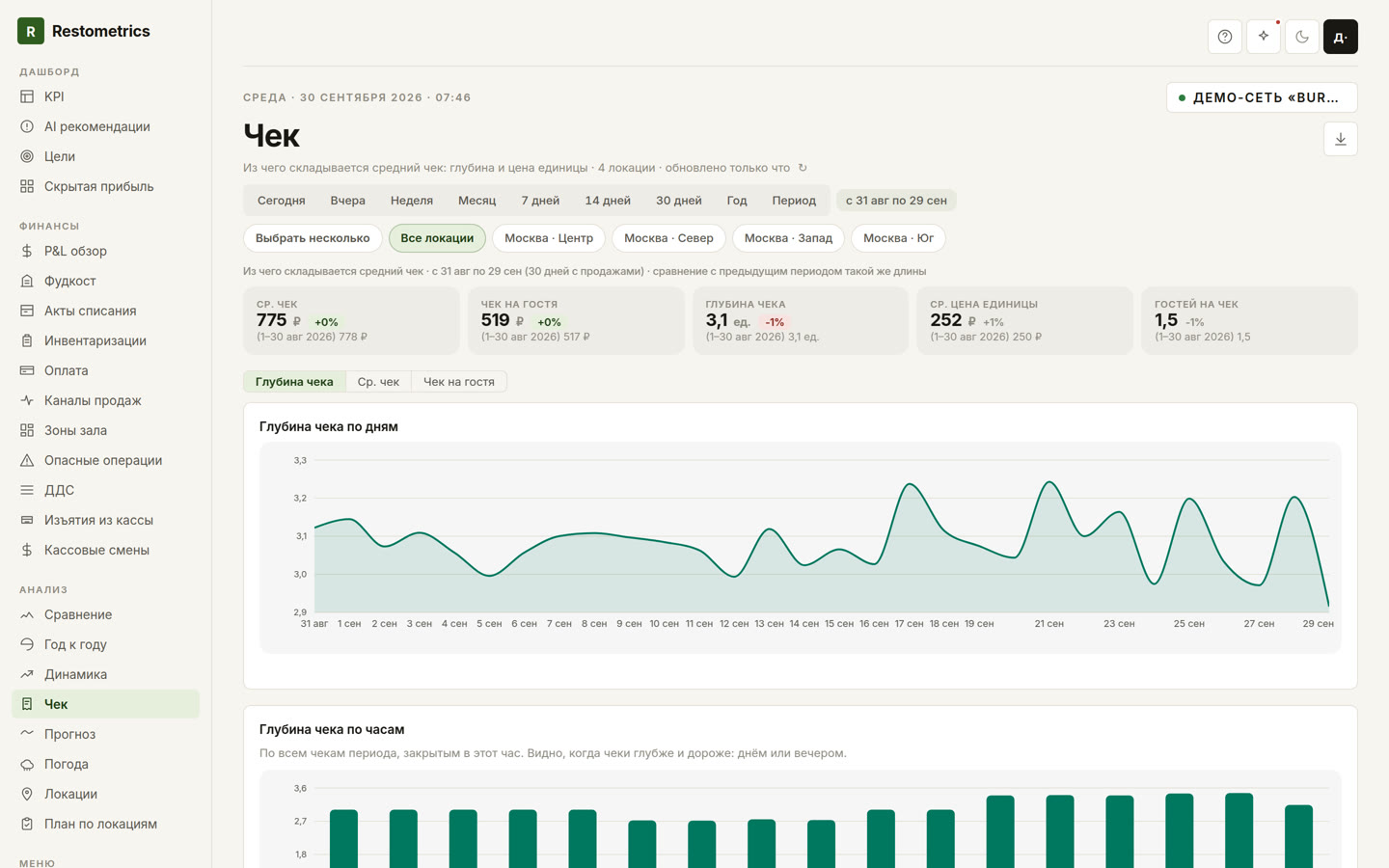The width and height of the screenshot is (1389, 868).
Task: Select the Сегодня period
Action: (x=282, y=201)
